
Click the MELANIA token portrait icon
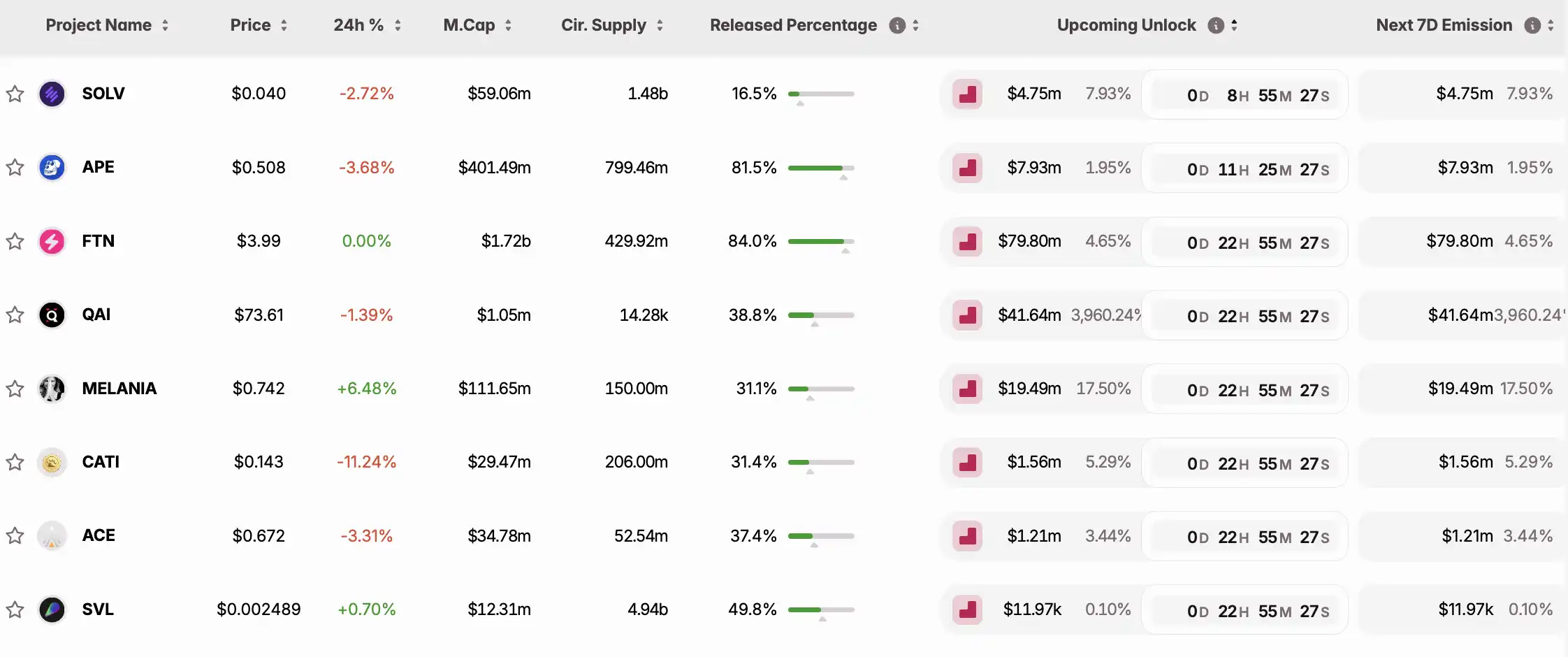pos(52,389)
